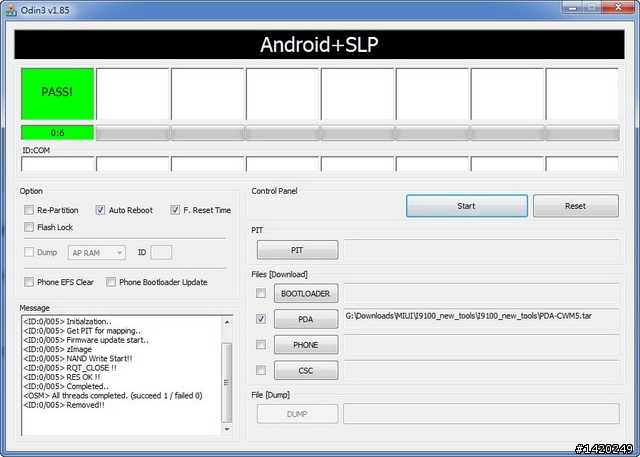Click the PDA path field with PDA-CWM5.tar
Screen dimensions: 640x457
(x=481, y=319)
